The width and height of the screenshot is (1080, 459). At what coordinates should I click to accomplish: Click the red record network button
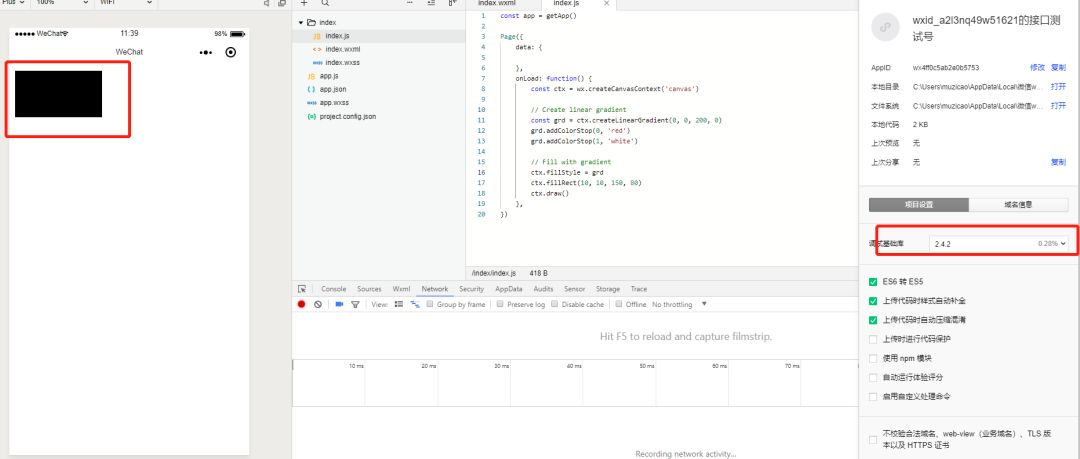(302, 304)
